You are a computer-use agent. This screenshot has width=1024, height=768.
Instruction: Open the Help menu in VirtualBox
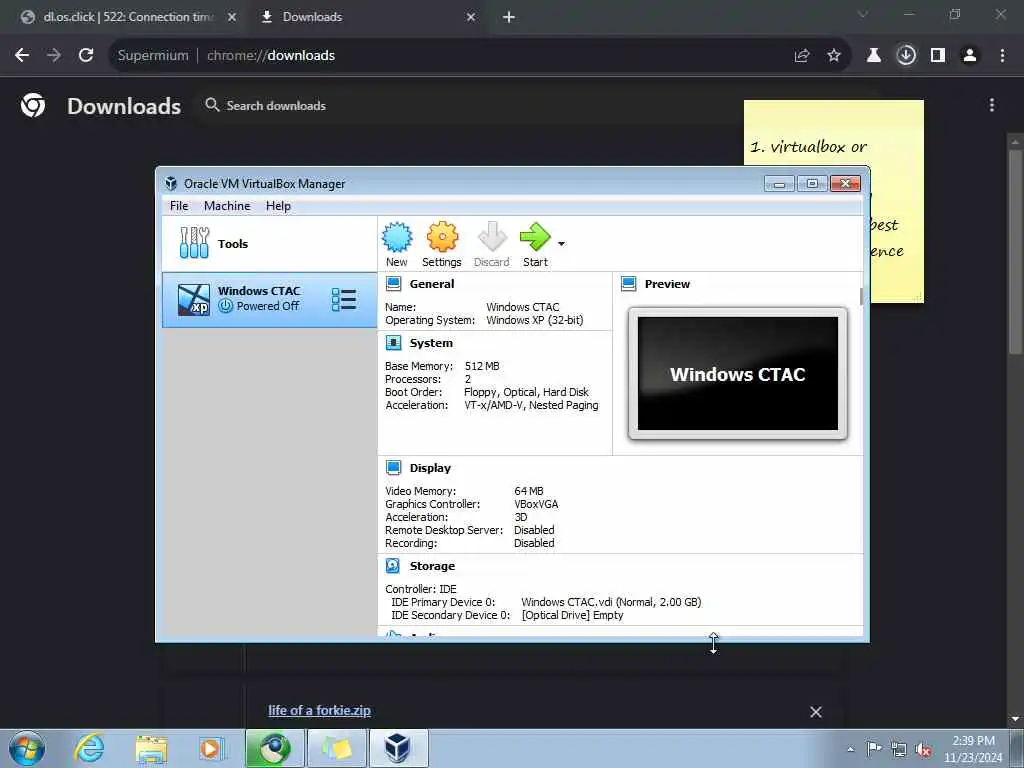tap(278, 206)
